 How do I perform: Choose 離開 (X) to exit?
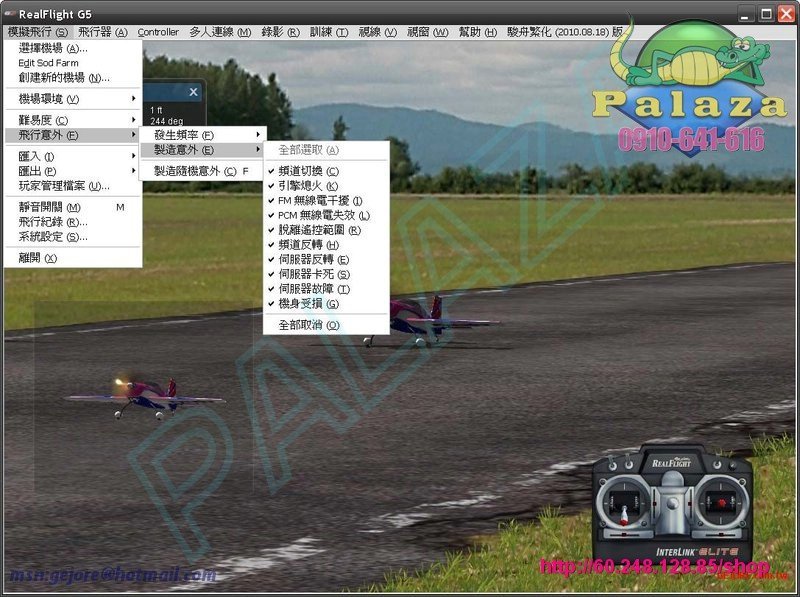coord(73,258)
